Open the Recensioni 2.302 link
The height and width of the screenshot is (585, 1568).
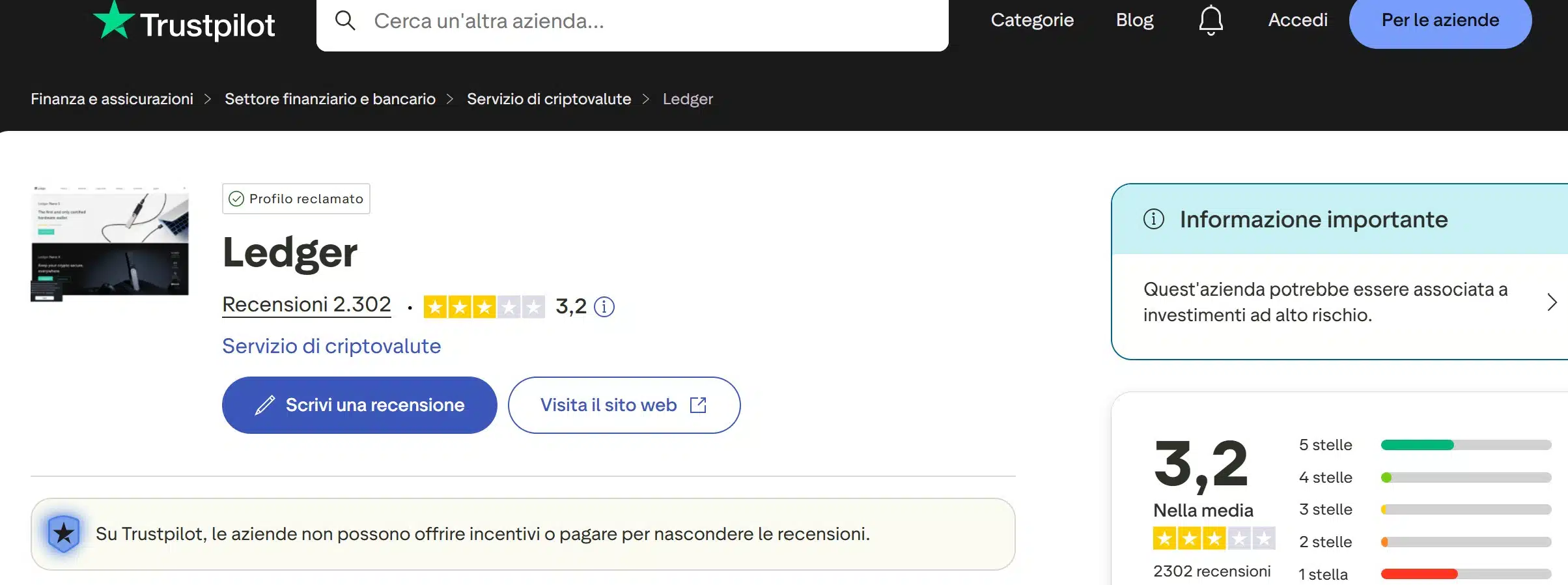pos(306,304)
